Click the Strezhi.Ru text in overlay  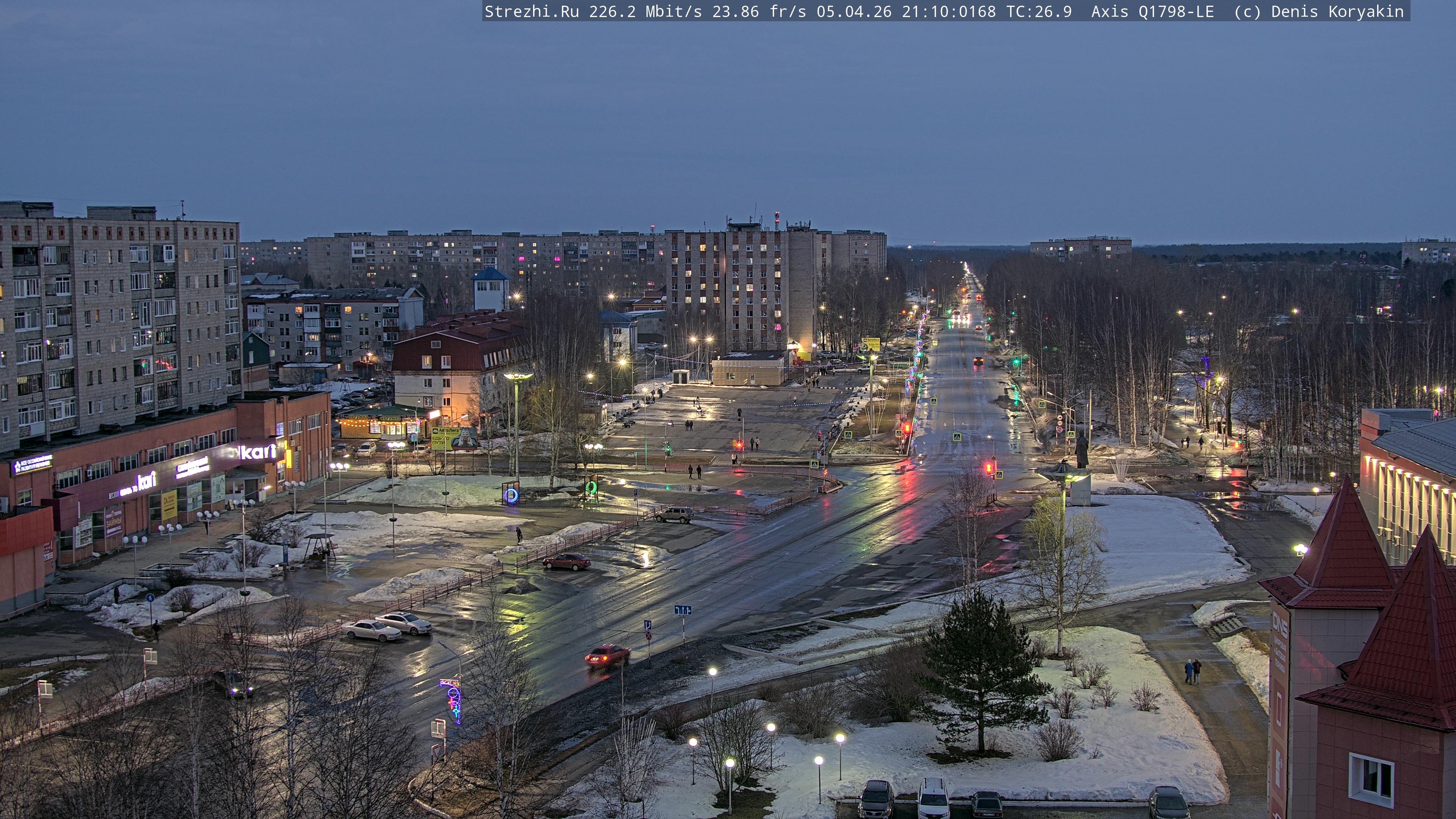pos(531,11)
